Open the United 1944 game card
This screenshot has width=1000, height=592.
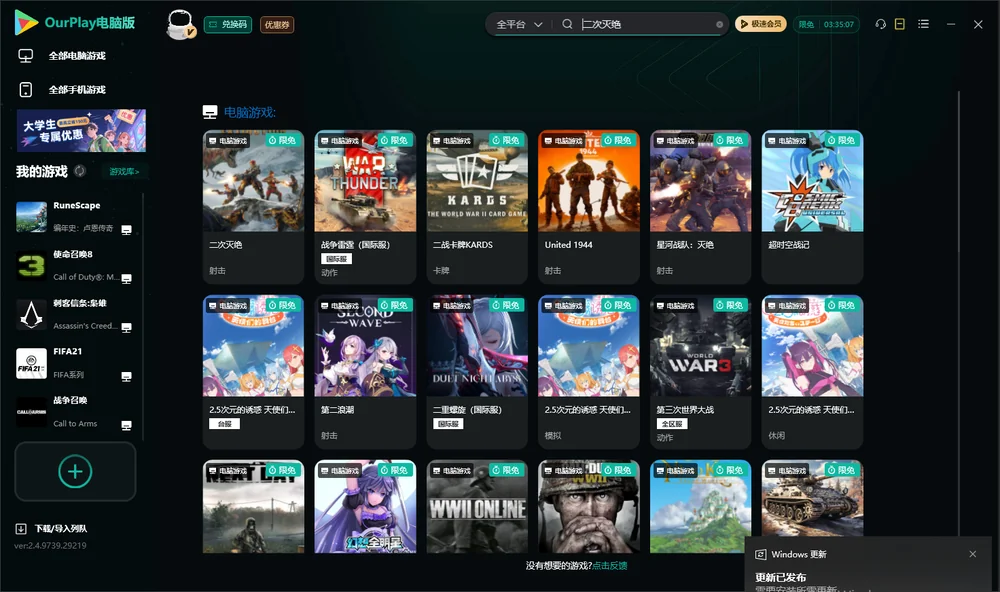[x=589, y=207]
